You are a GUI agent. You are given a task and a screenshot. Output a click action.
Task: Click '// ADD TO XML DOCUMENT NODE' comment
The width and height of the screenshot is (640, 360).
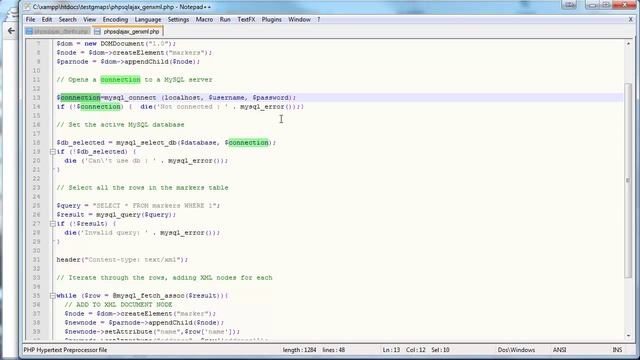point(118,304)
